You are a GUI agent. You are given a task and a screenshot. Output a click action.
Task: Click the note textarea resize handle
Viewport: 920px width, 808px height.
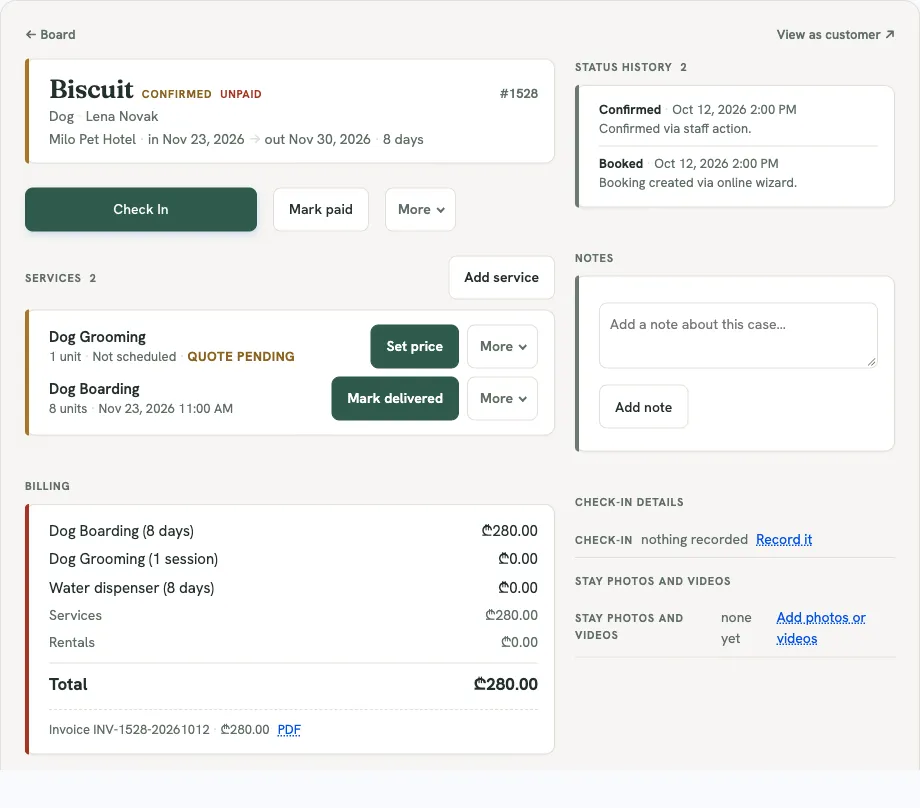pyautogui.click(x=872, y=363)
